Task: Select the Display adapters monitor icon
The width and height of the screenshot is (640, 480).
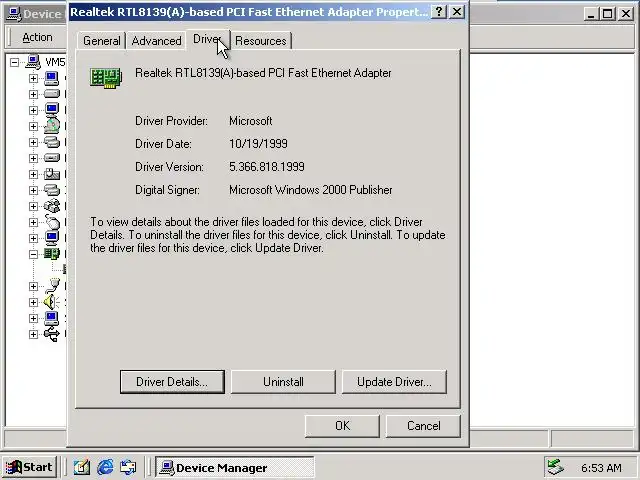Action: tap(52, 110)
